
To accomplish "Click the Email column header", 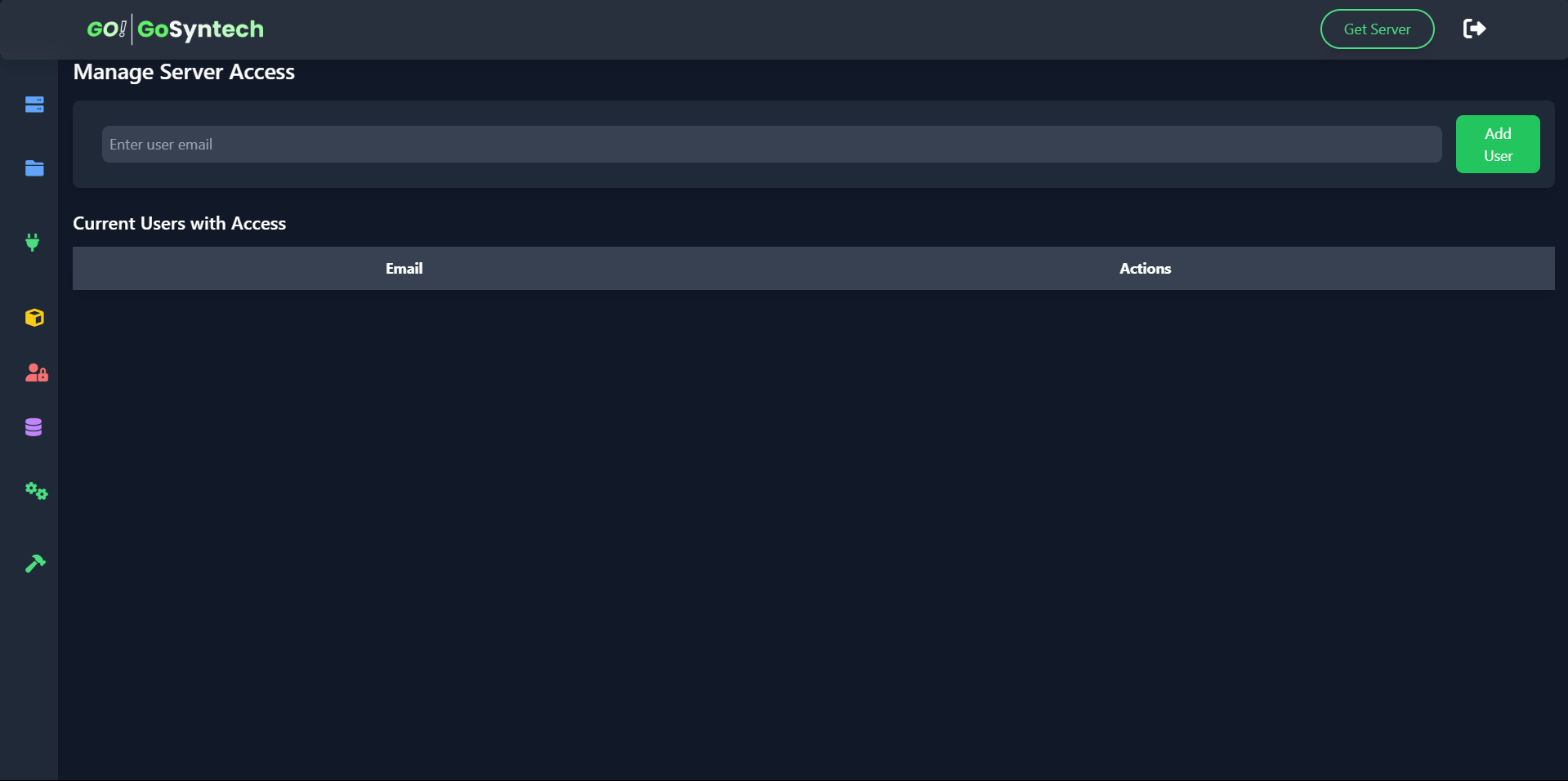I will coord(404,269).
